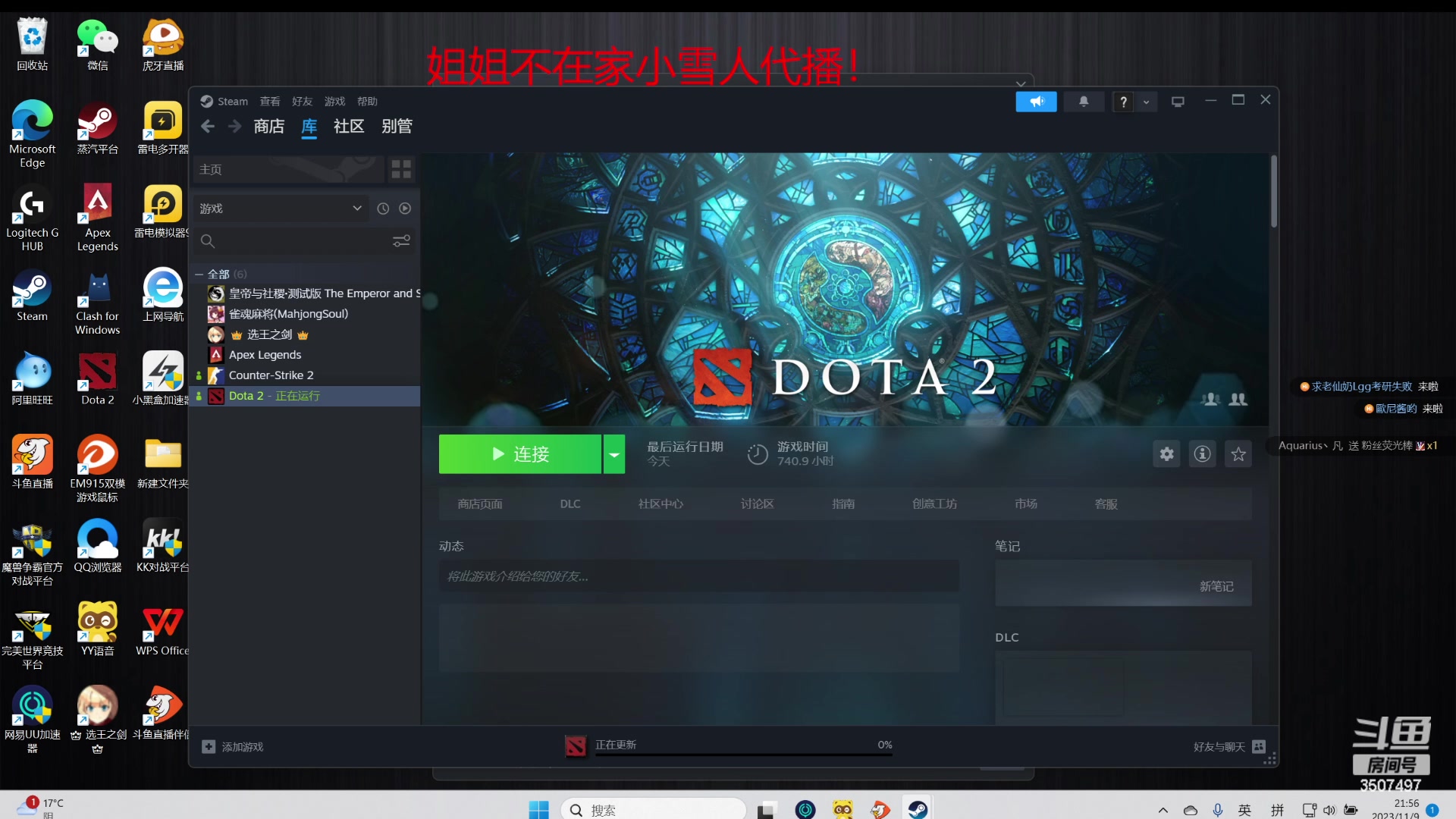This screenshot has height=819, width=1456.
Task: Open the 商店页面 store page link
Action: click(x=480, y=504)
